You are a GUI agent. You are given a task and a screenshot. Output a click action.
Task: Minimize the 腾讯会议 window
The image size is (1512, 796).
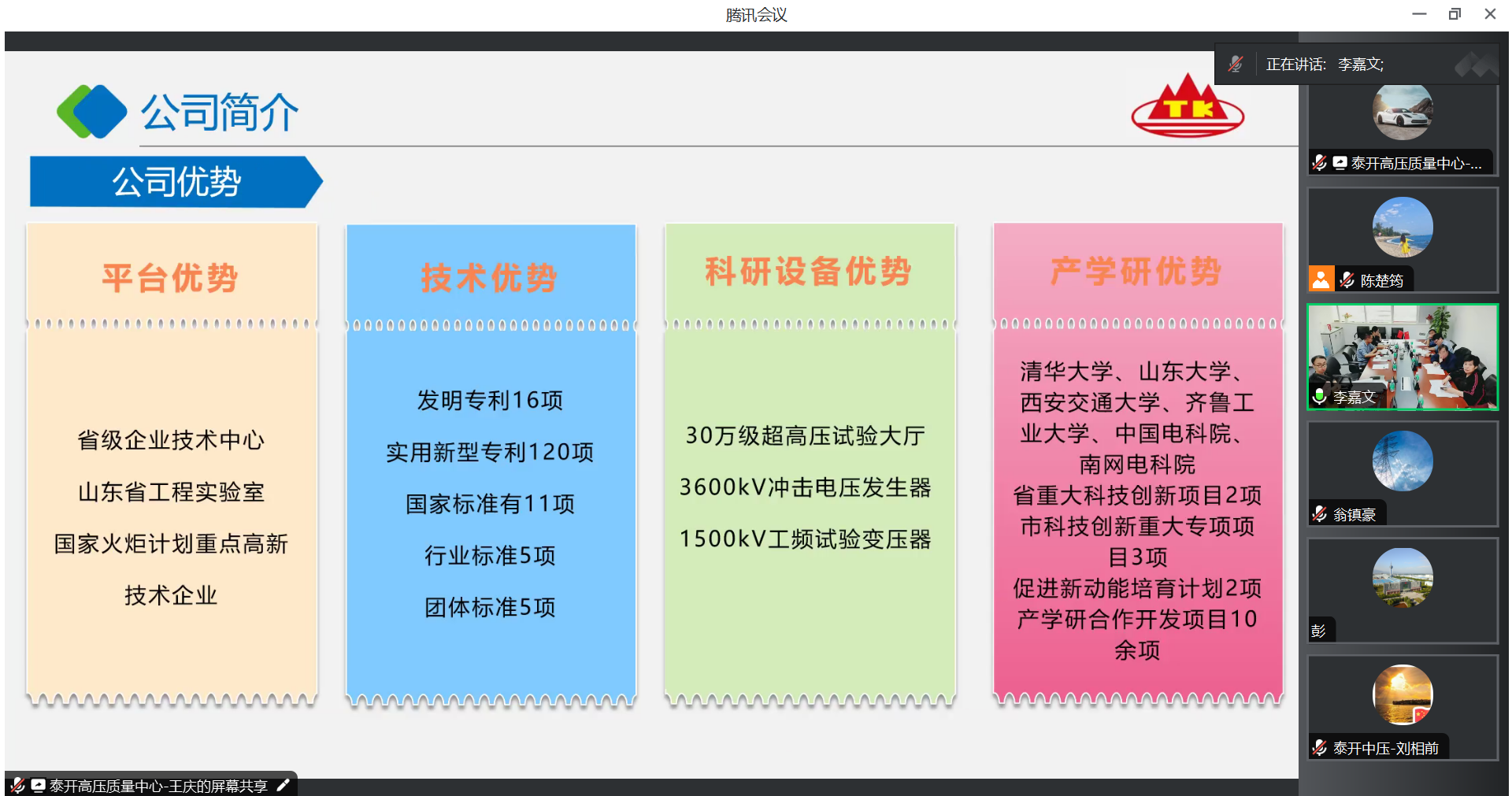pyautogui.click(x=1419, y=14)
